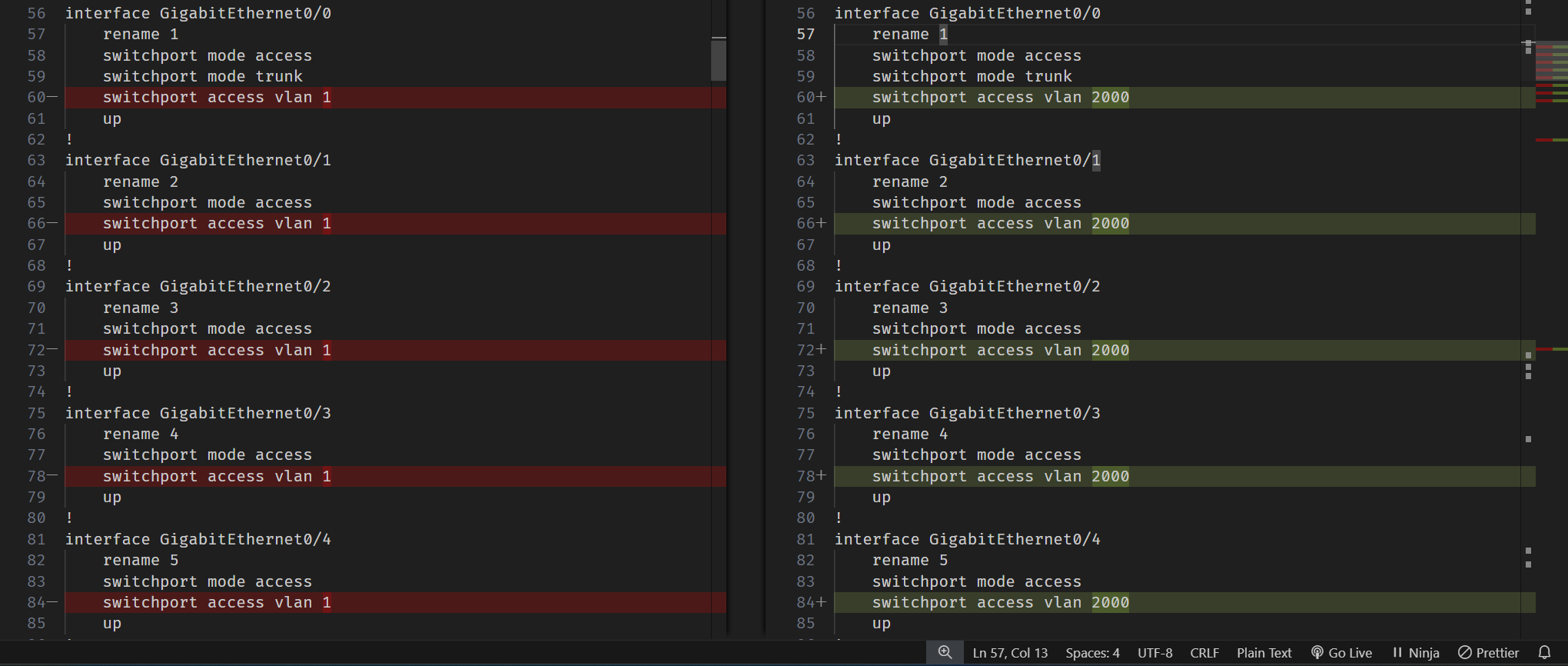
Task: Open Go to Line via Ln 57, Col 13
Action: coord(1010,653)
